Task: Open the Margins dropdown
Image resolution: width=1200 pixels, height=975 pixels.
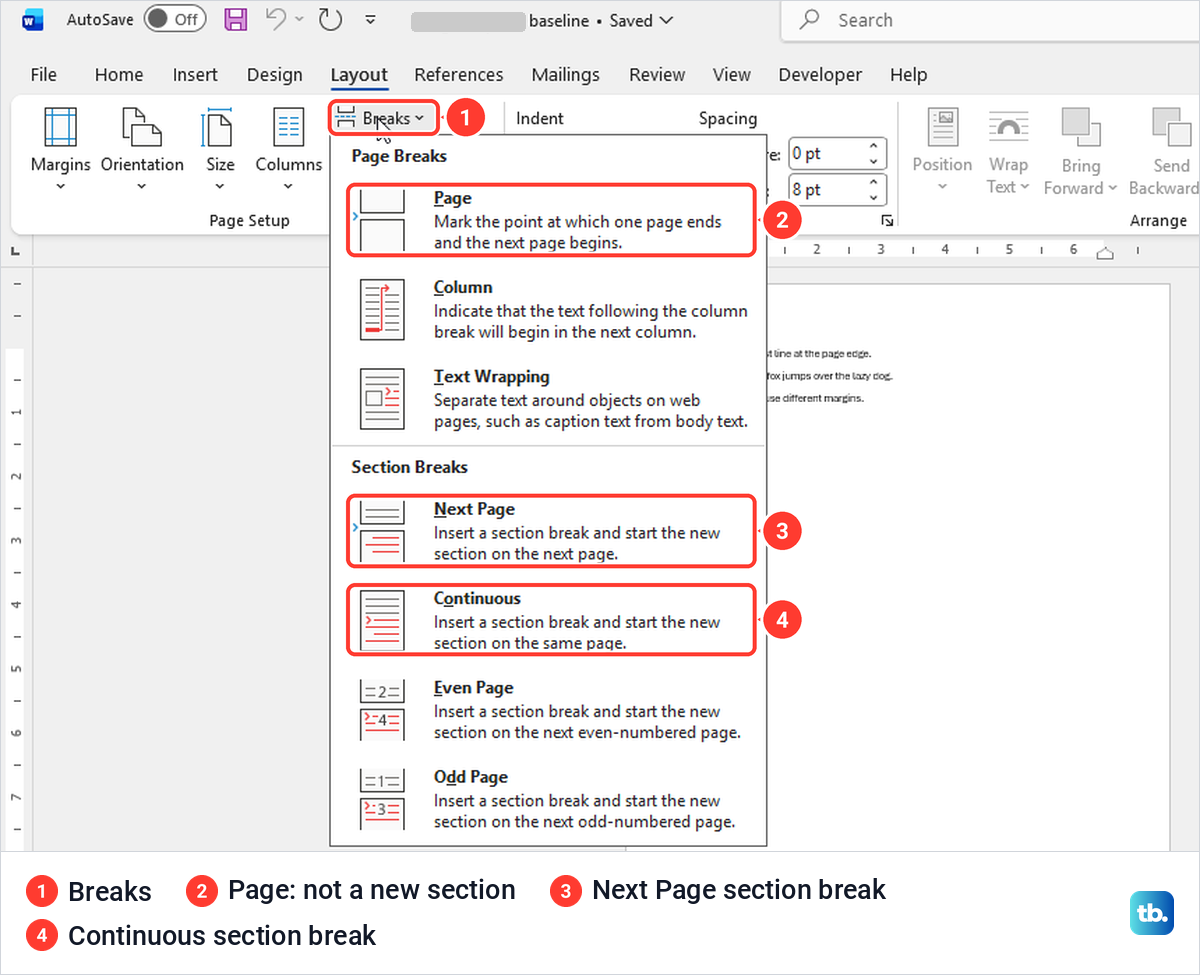Action: click(x=60, y=150)
